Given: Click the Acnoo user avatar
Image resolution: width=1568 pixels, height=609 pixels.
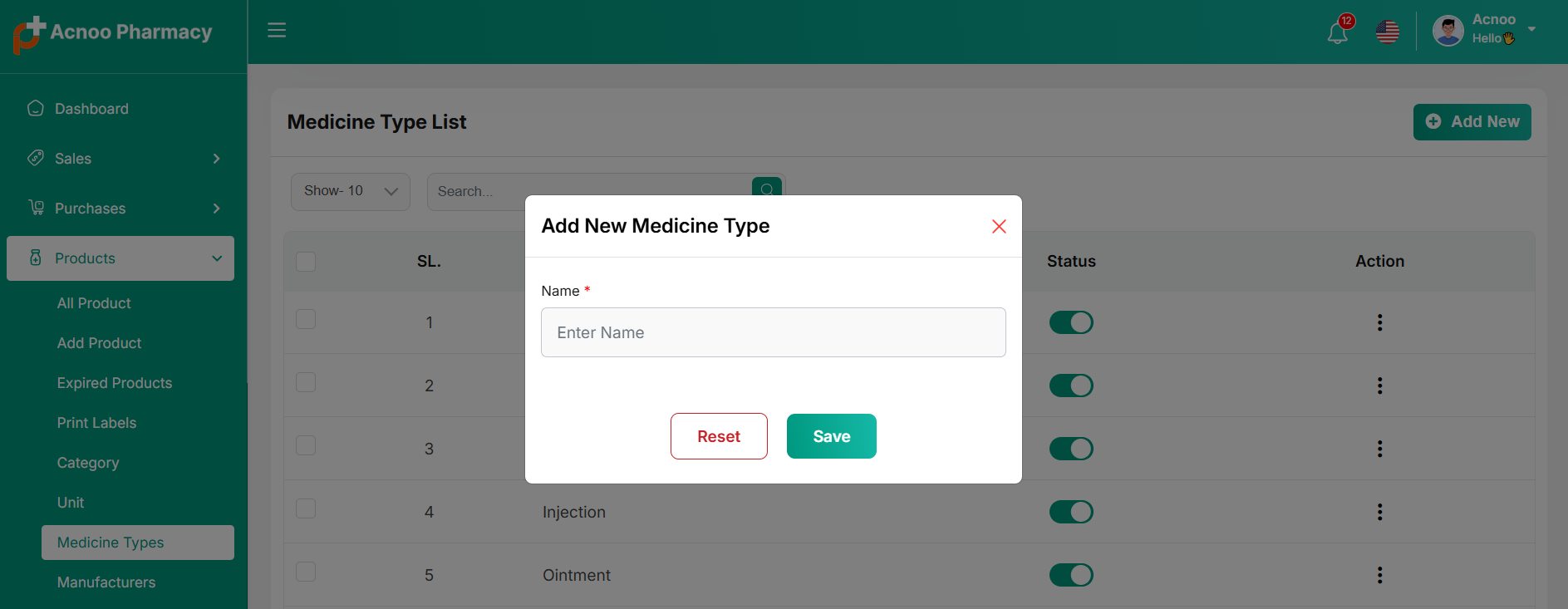Looking at the screenshot, I should [1448, 32].
